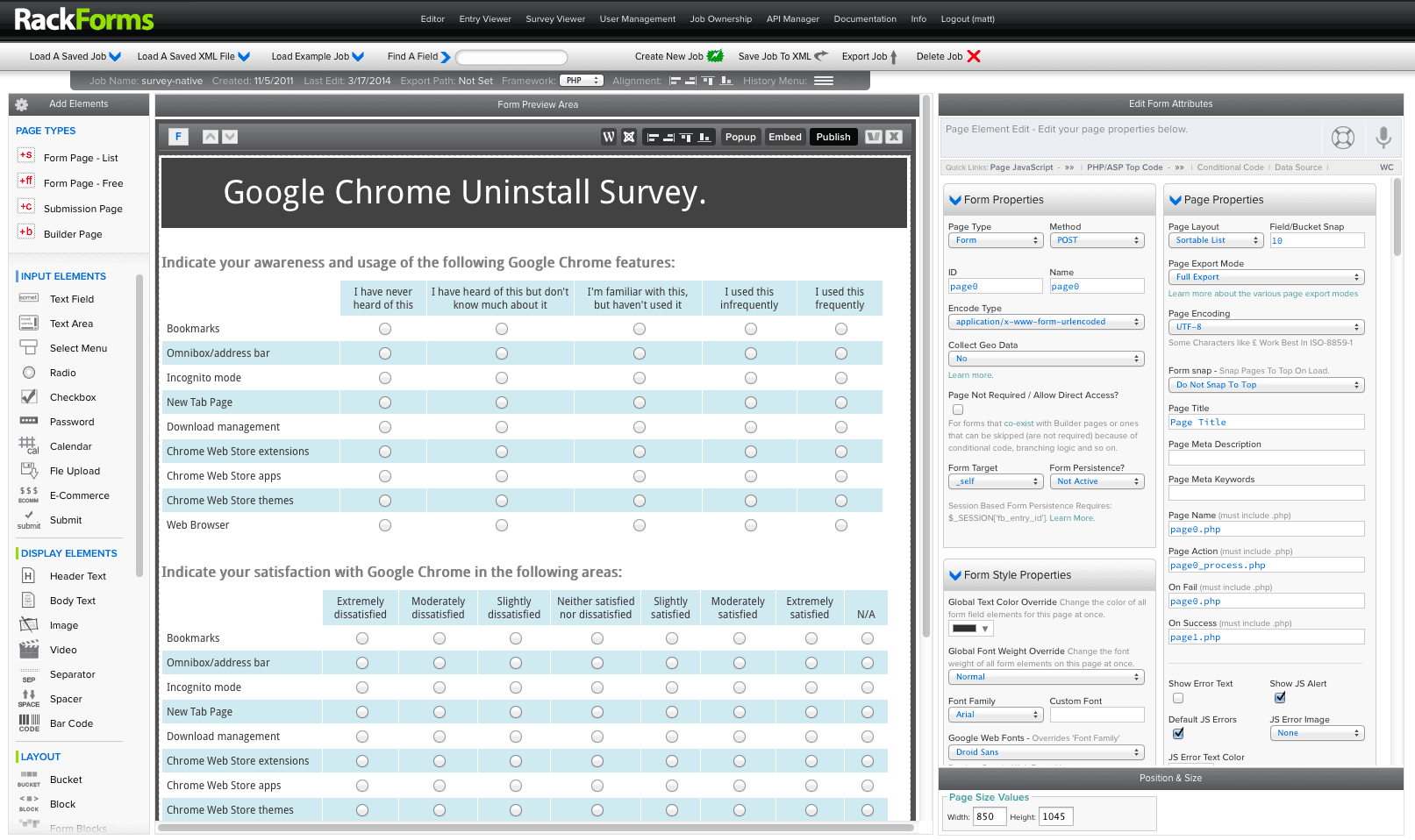1415x840 pixels.
Task: Toggle Default JS Errors checkbox
Action: 1178,733
